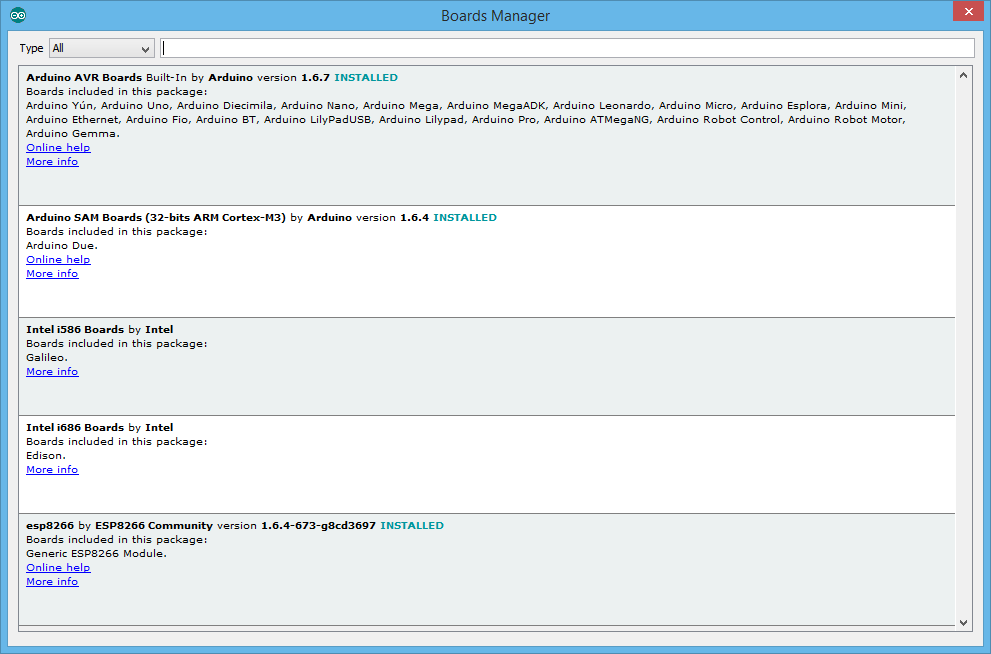The image size is (991, 654).
Task: Select the Arduino SAM Boards (32-bits ARM Cortex-M3) title
Action: pyautogui.click(x=156, y=217)
